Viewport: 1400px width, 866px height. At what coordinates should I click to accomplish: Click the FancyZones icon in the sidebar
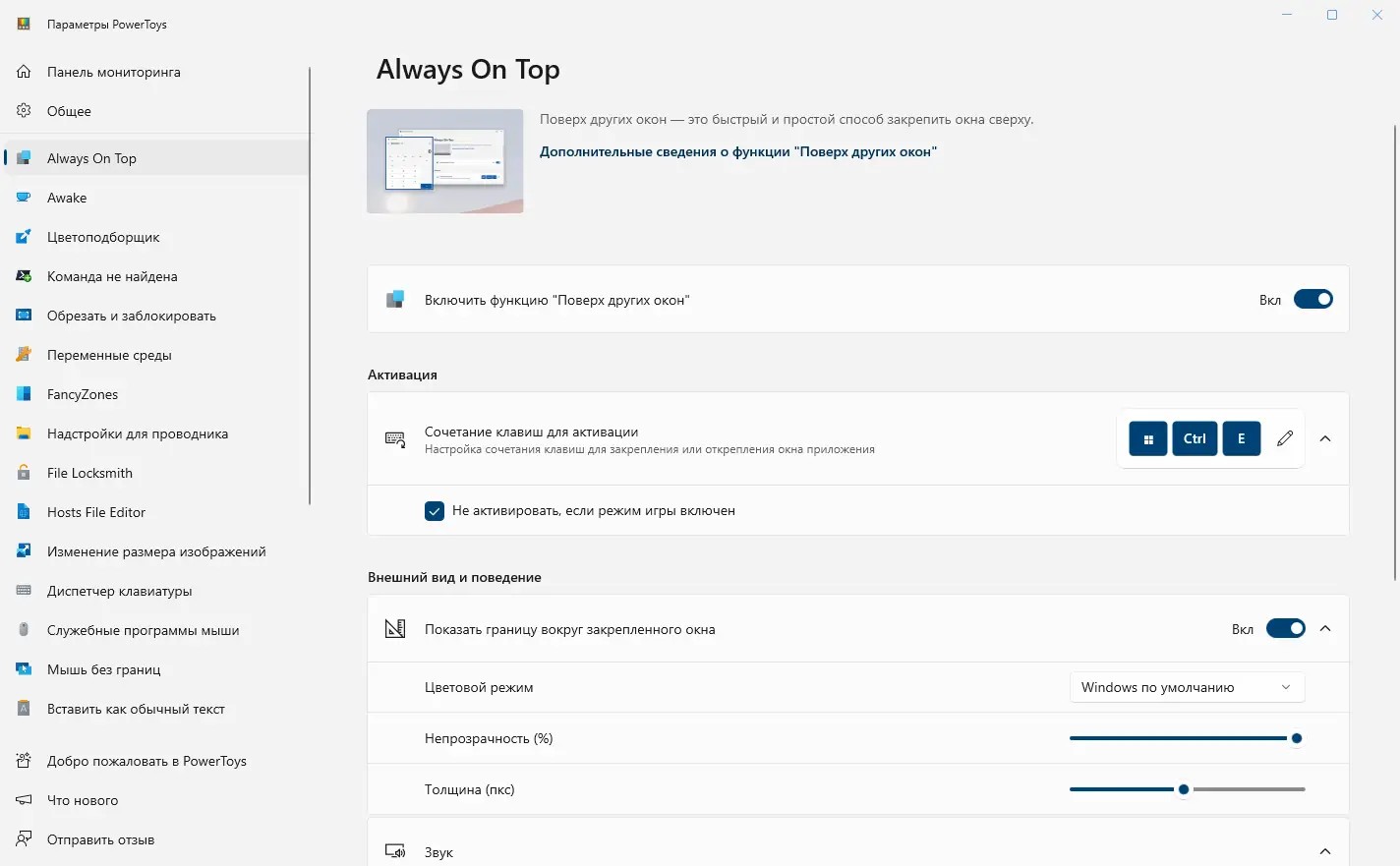(24, 394)
